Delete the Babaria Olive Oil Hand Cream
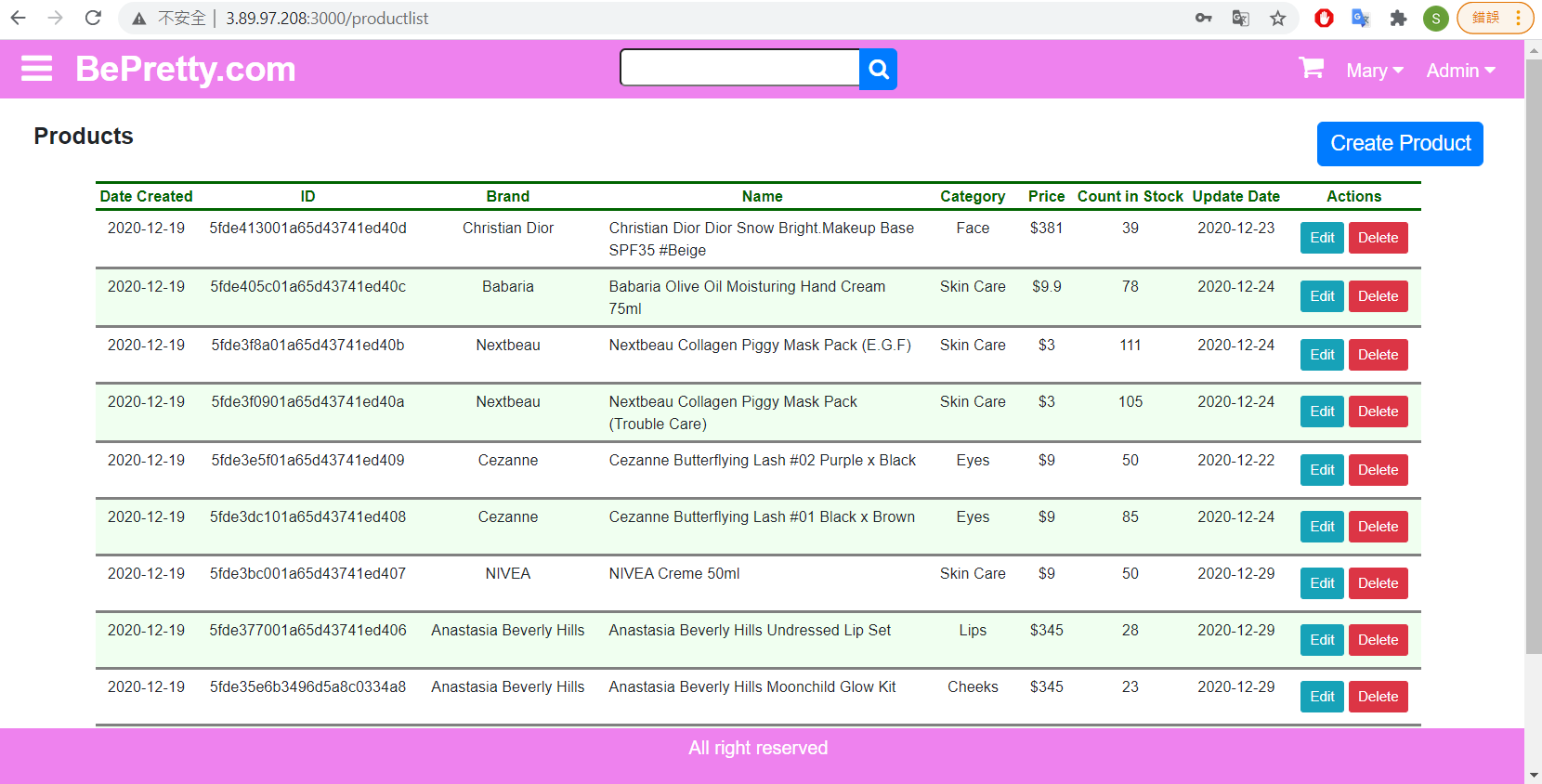Image resolution: width=1542 pixels, height=784 pixels. click(x=1378, y=296)
